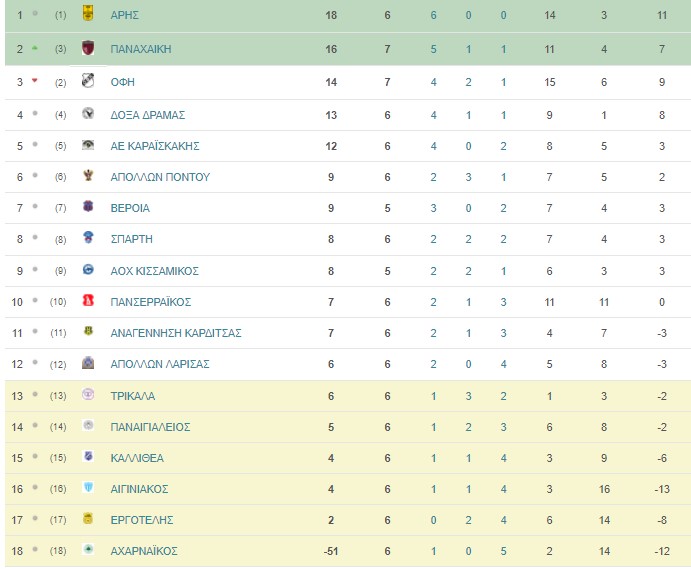Click the ΑΡΗΣ team crest icon
The height and width of the screenshot is (569, 691).
(88, 13)
